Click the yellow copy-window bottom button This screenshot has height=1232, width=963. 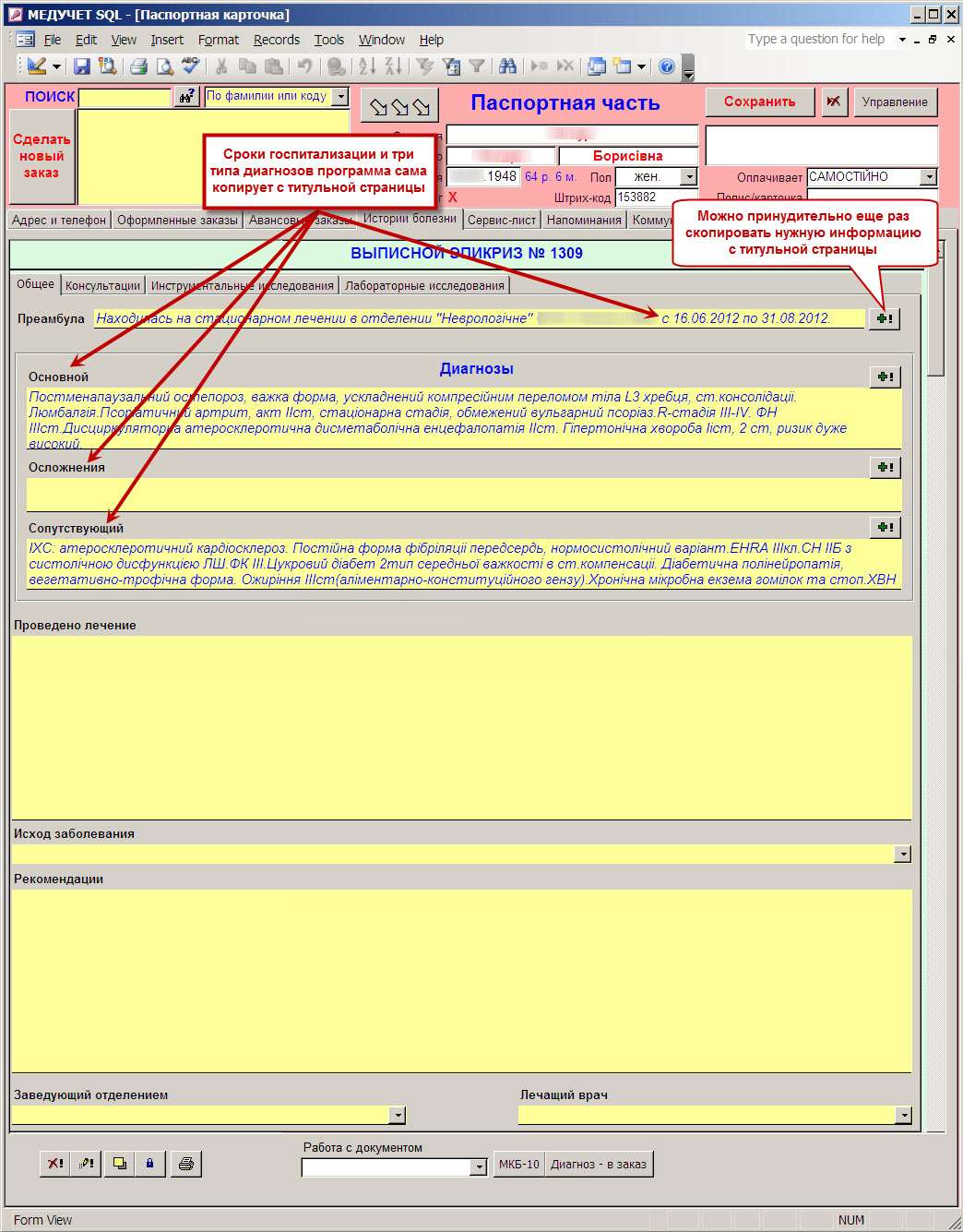pos(119,1164)
